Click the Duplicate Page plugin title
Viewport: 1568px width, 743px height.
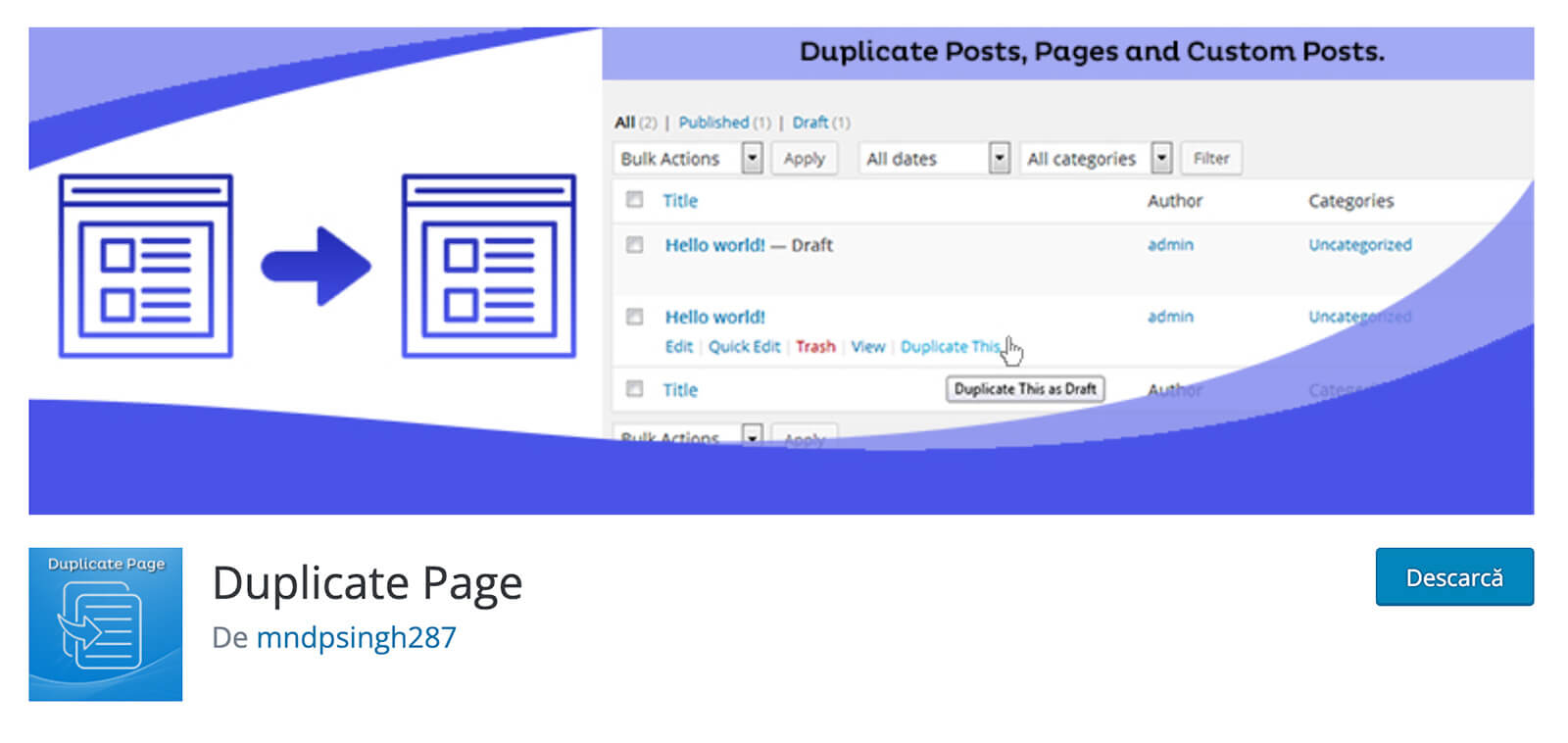[367, 583]
